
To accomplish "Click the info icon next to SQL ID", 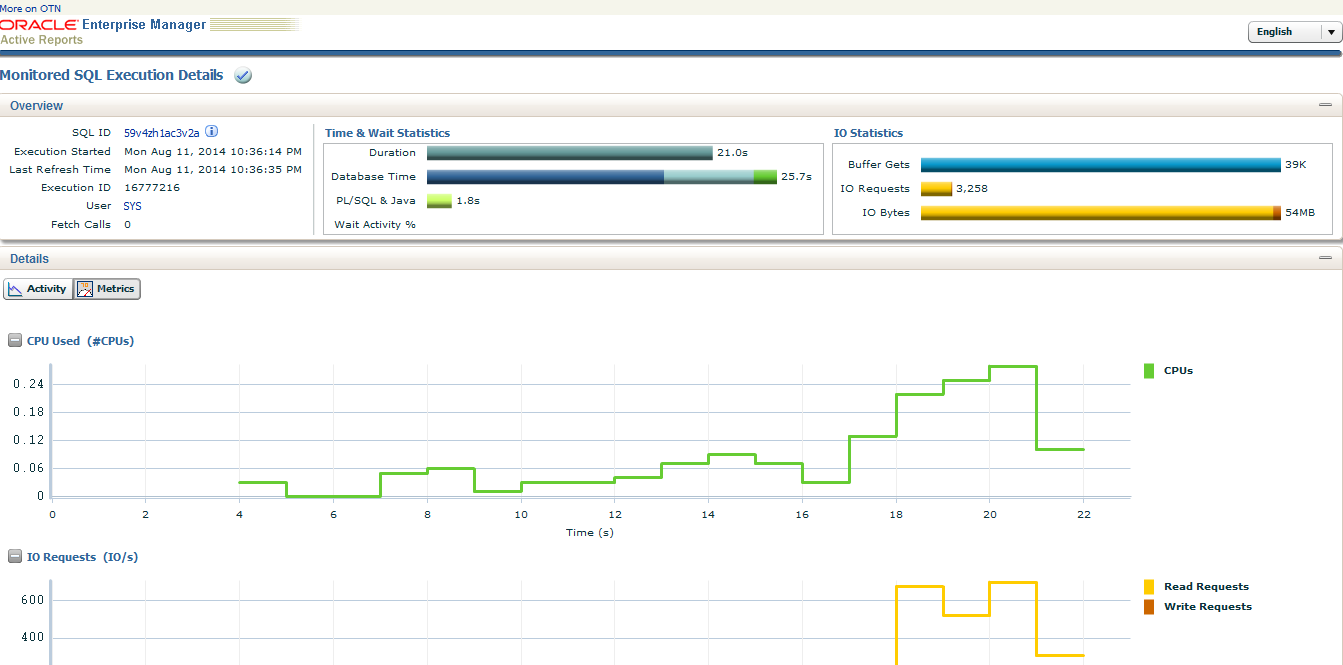I will click(x=210, y=132).
